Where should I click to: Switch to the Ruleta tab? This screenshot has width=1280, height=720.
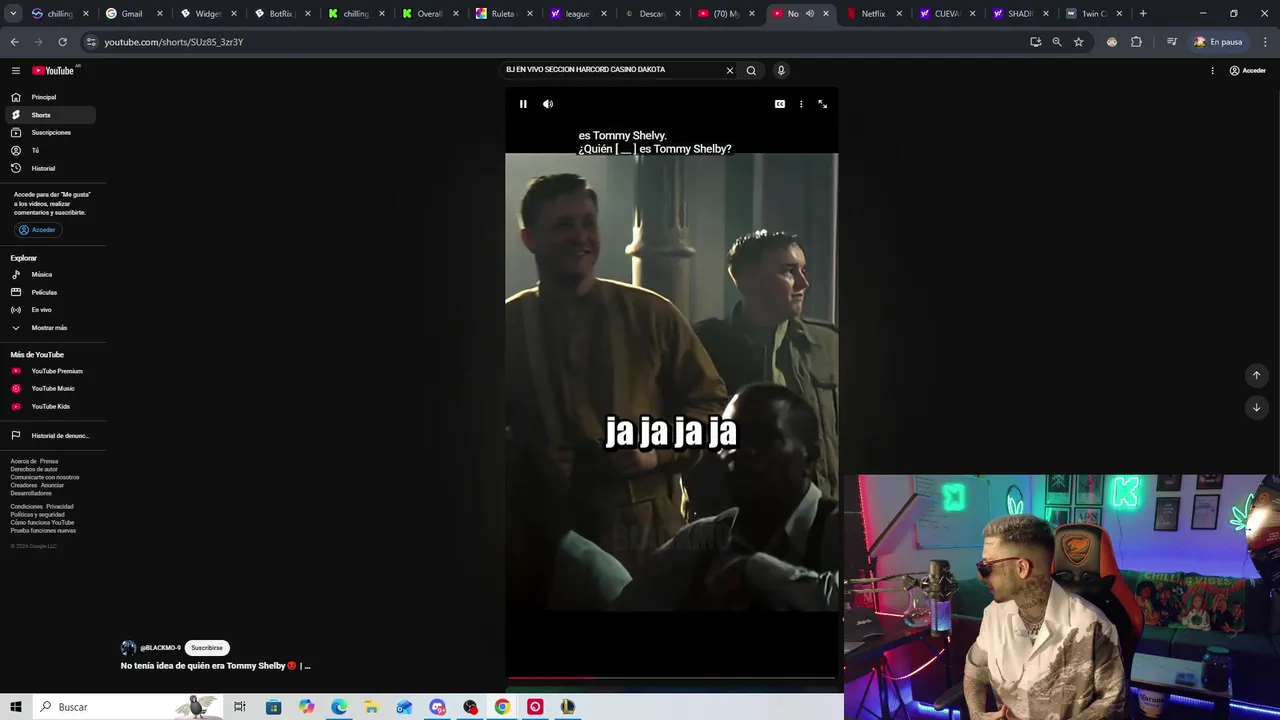[503, 14]
